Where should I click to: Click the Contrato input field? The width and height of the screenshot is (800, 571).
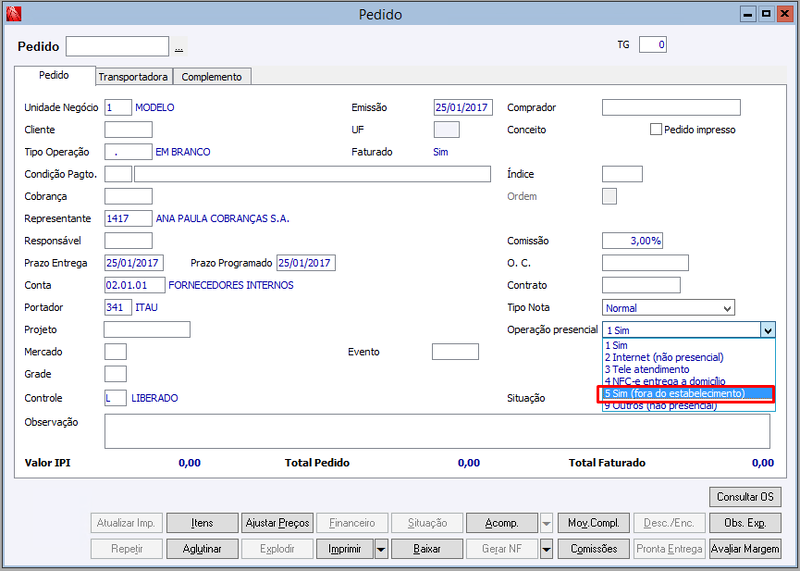[x=641, y=285]
